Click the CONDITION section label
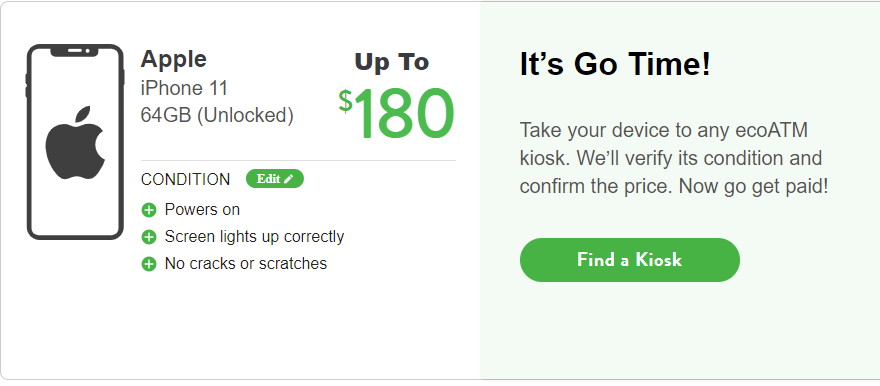880x386 pixels. point(185,180)
